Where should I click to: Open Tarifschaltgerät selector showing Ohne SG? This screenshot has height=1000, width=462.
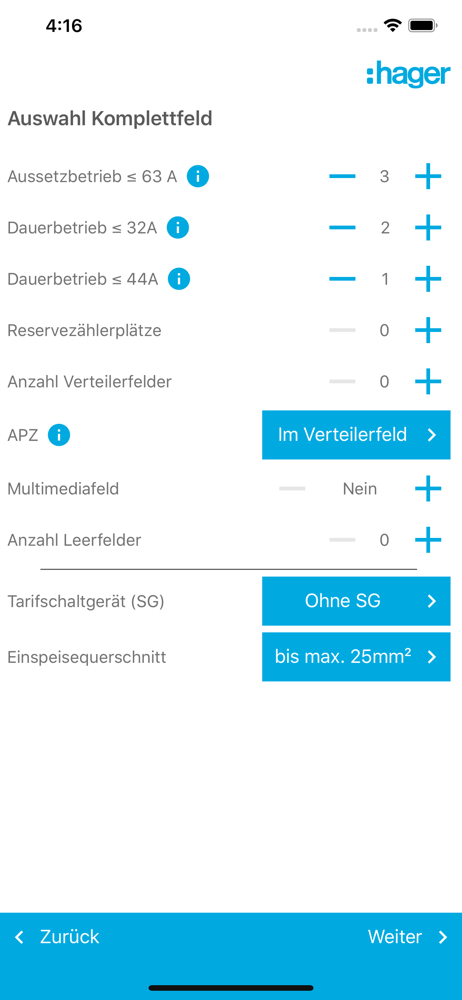(x=356, y=601)
